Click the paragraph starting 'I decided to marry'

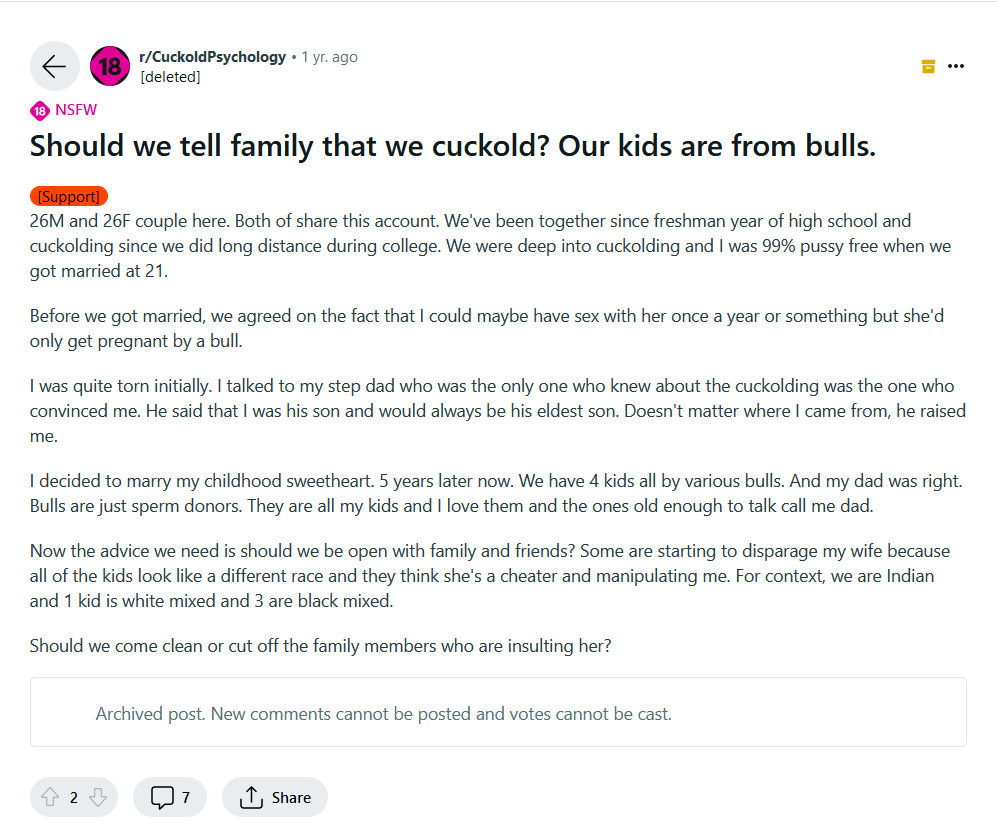click(x=495, y=493)
